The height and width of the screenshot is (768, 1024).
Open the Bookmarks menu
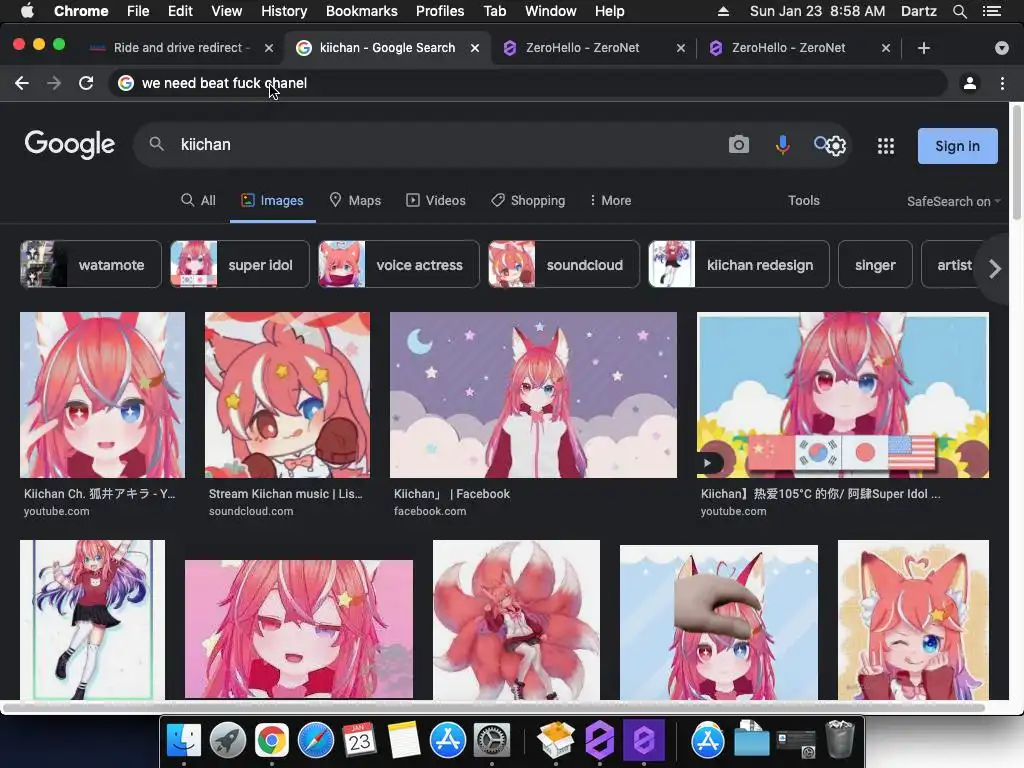tap(361, 11)
